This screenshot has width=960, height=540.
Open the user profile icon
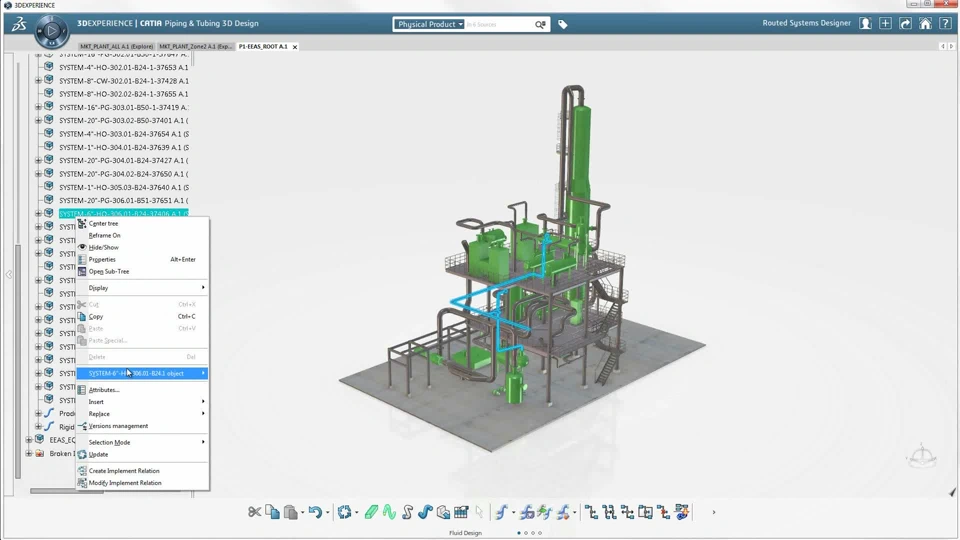[865, 24]
